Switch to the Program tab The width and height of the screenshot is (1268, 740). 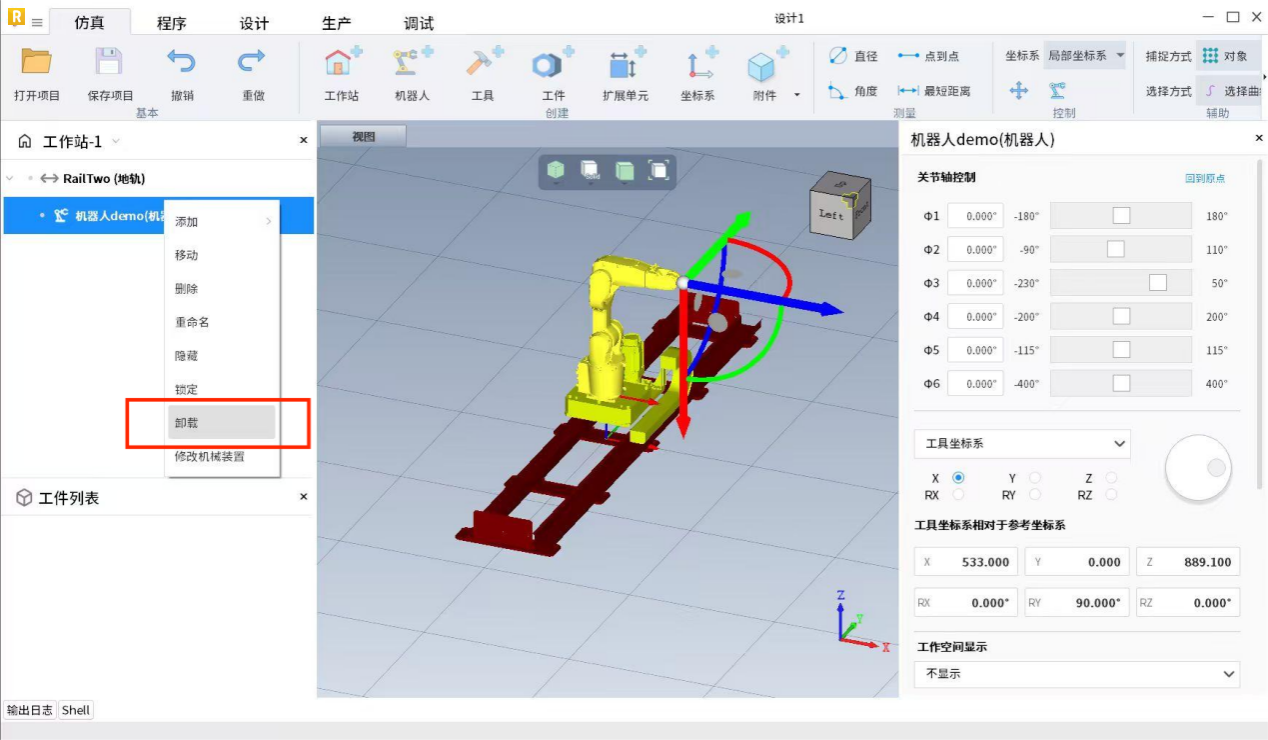coord(171,23)
